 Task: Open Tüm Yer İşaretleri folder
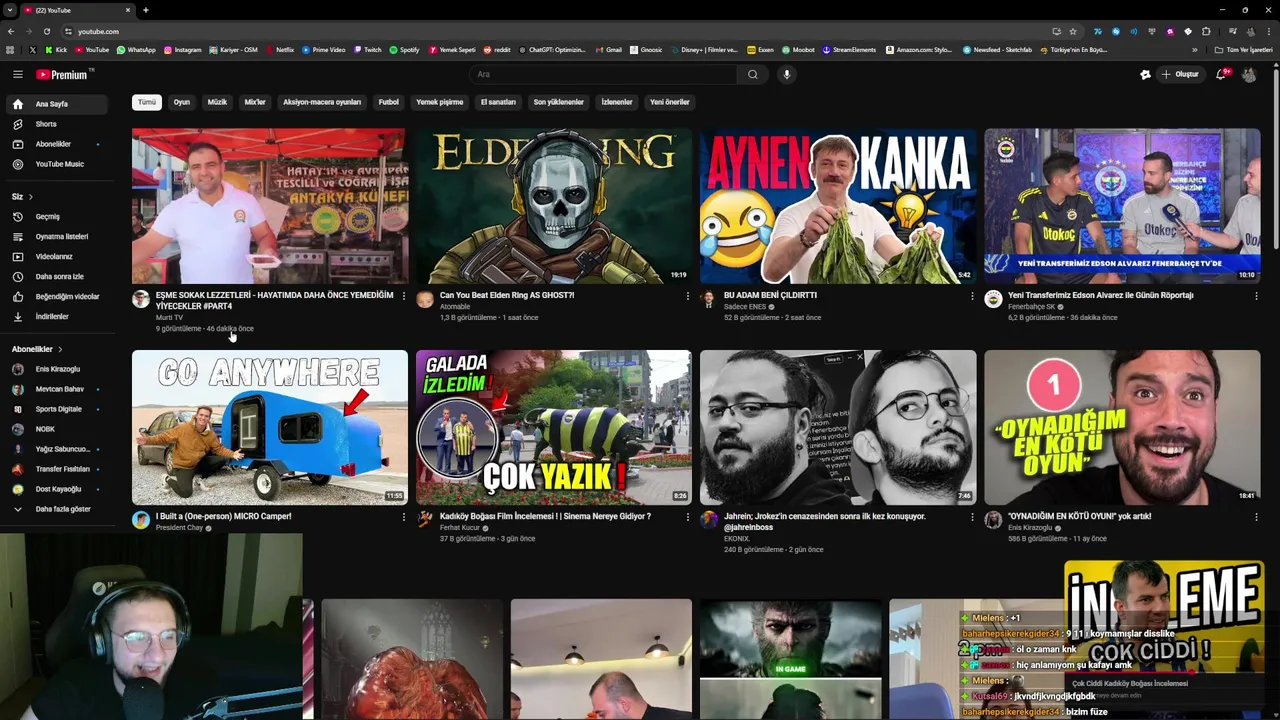[1244, 49]
